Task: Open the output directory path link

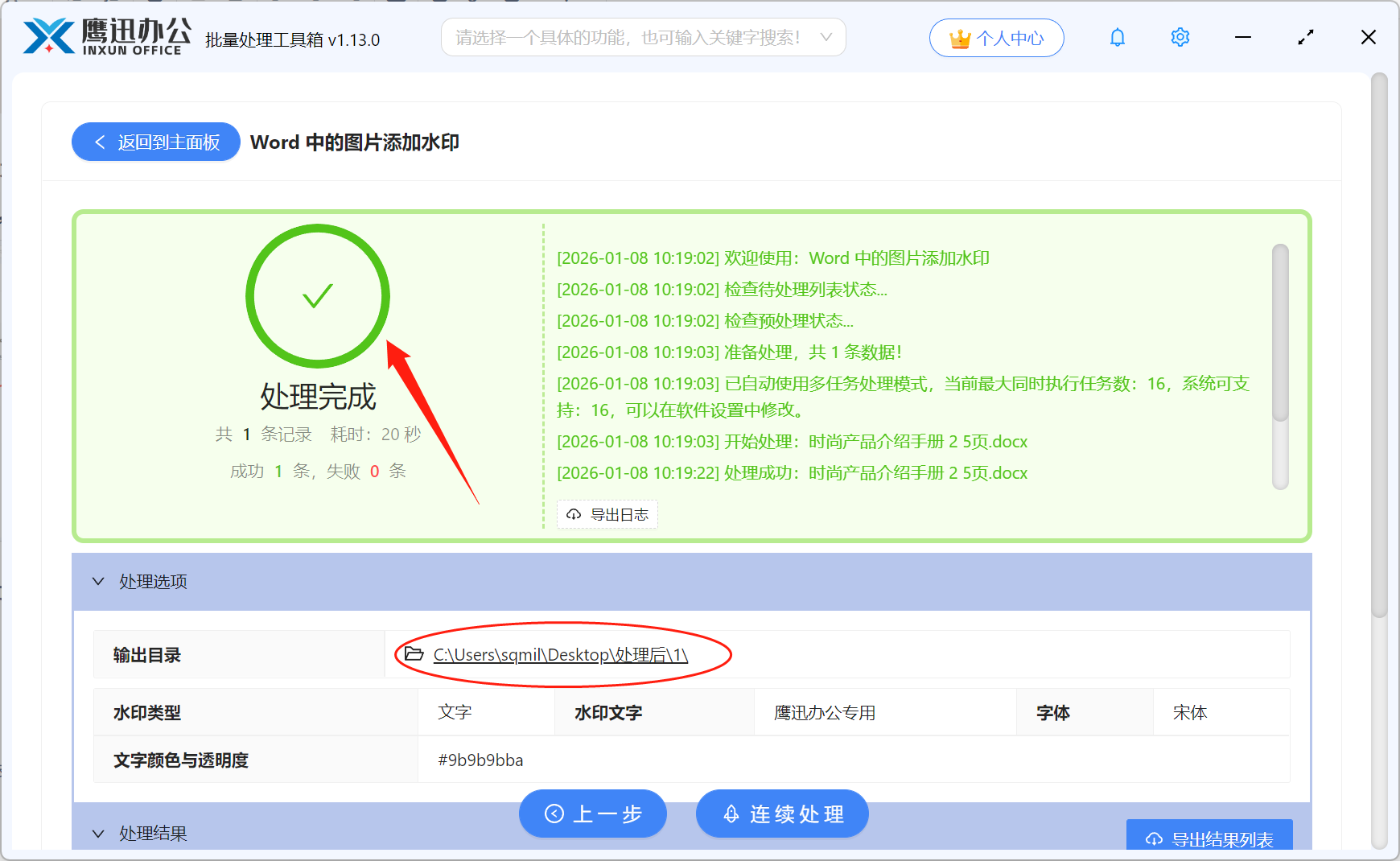Action: pos(559,655)
